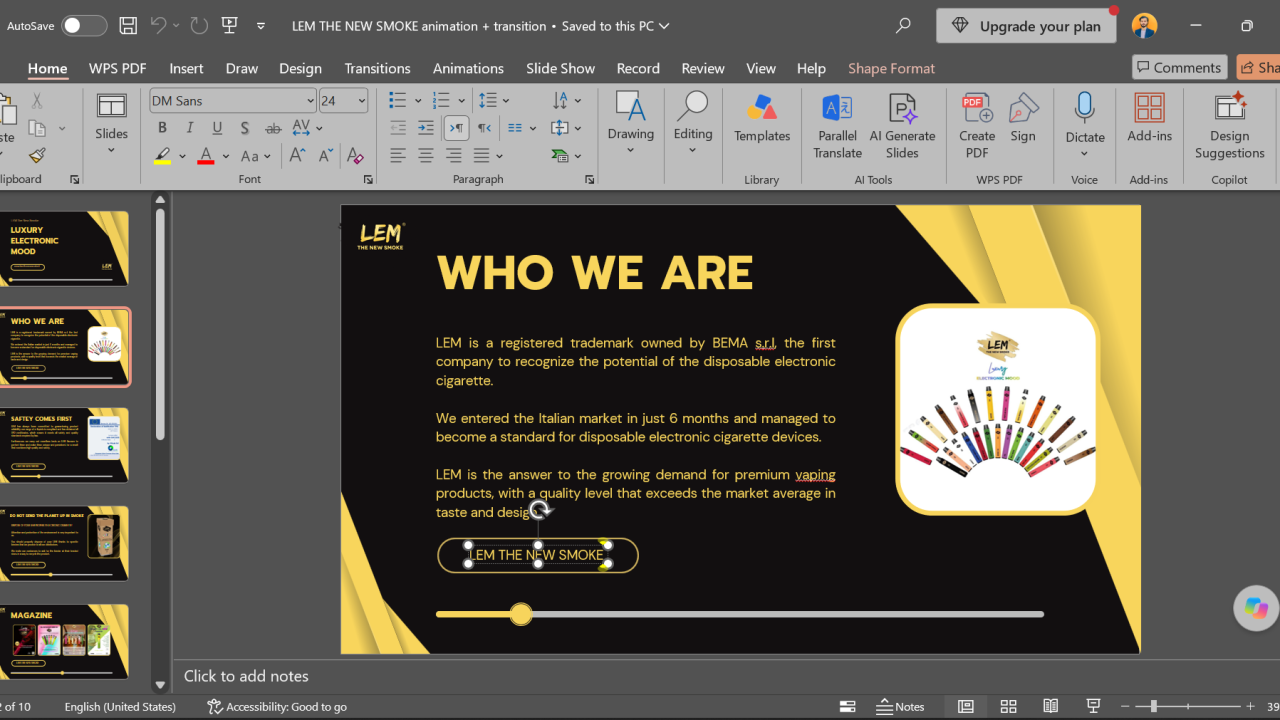Toggle Italic formatting
The height and width of the screenshot is (720, 1280).
(190, 128)
